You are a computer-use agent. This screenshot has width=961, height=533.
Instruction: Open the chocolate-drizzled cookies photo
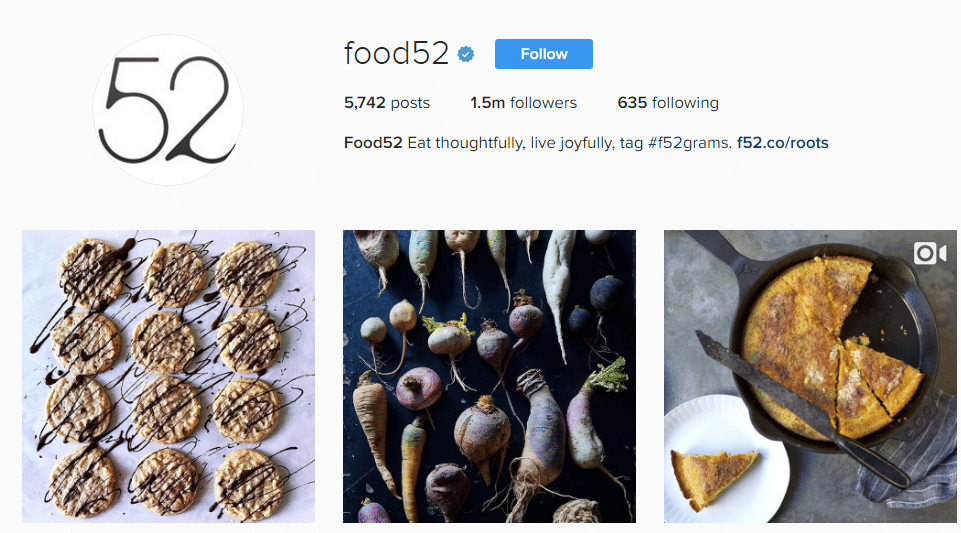coord(168,376)
